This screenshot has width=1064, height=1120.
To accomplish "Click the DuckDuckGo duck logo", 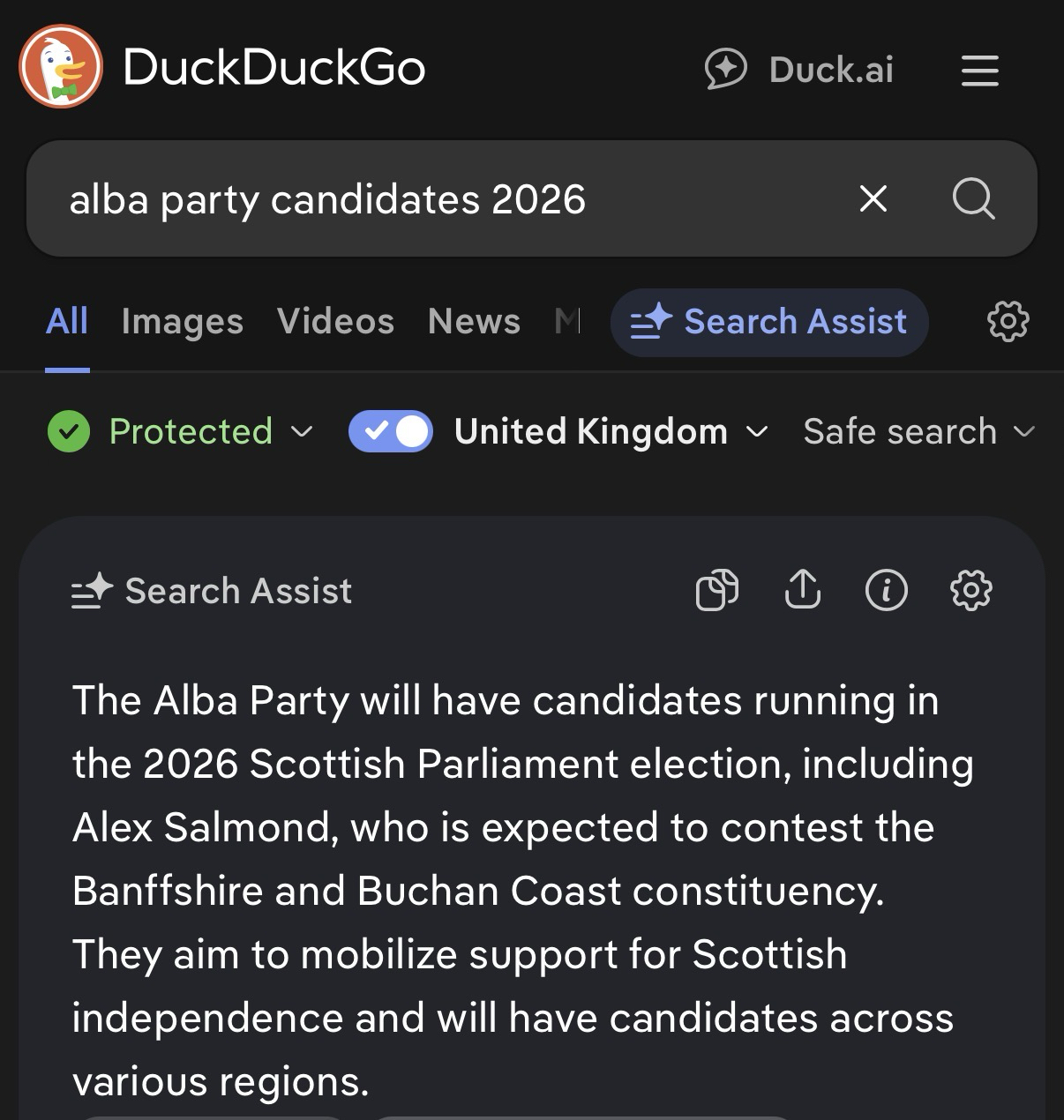I will 61,67.
